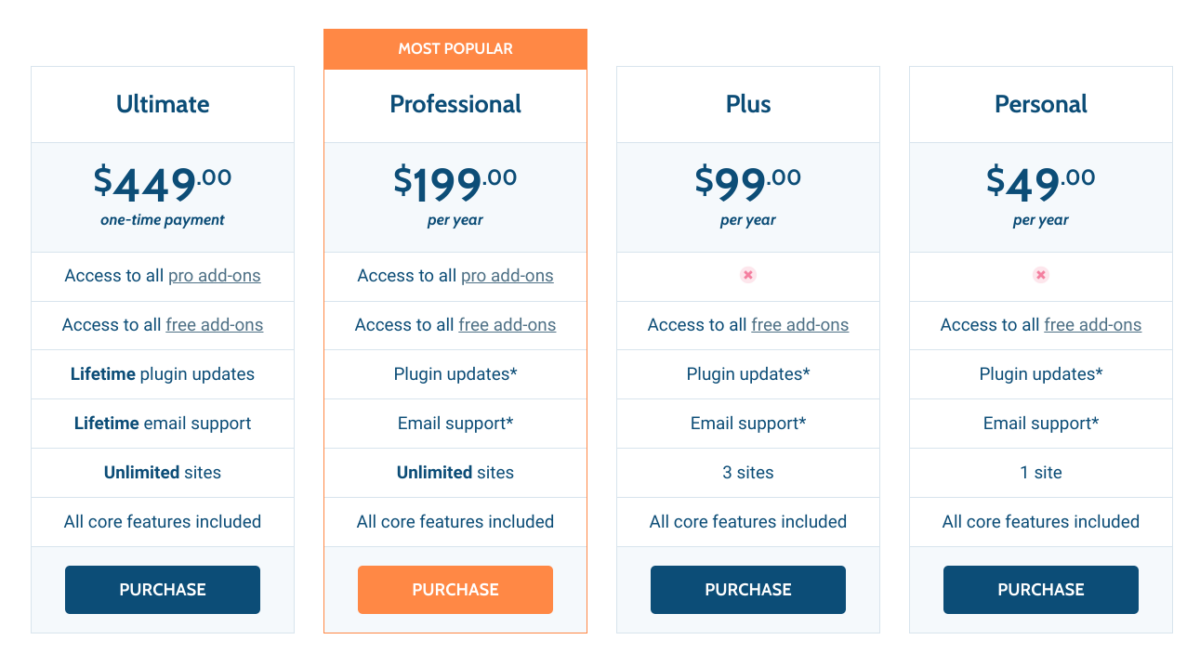
Task: Click the $199.00 per year price
Action: [455, 196]
